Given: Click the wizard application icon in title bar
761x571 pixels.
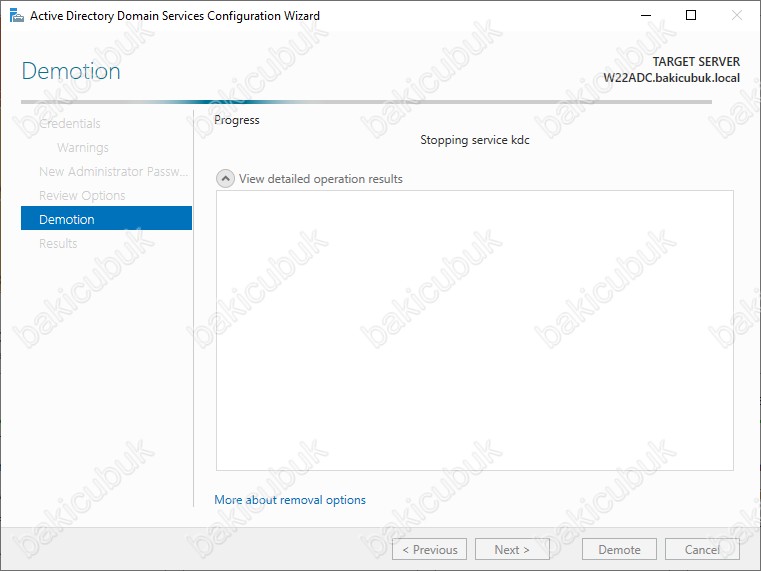Looking at the screenshot, I should (x=17, y=16).
